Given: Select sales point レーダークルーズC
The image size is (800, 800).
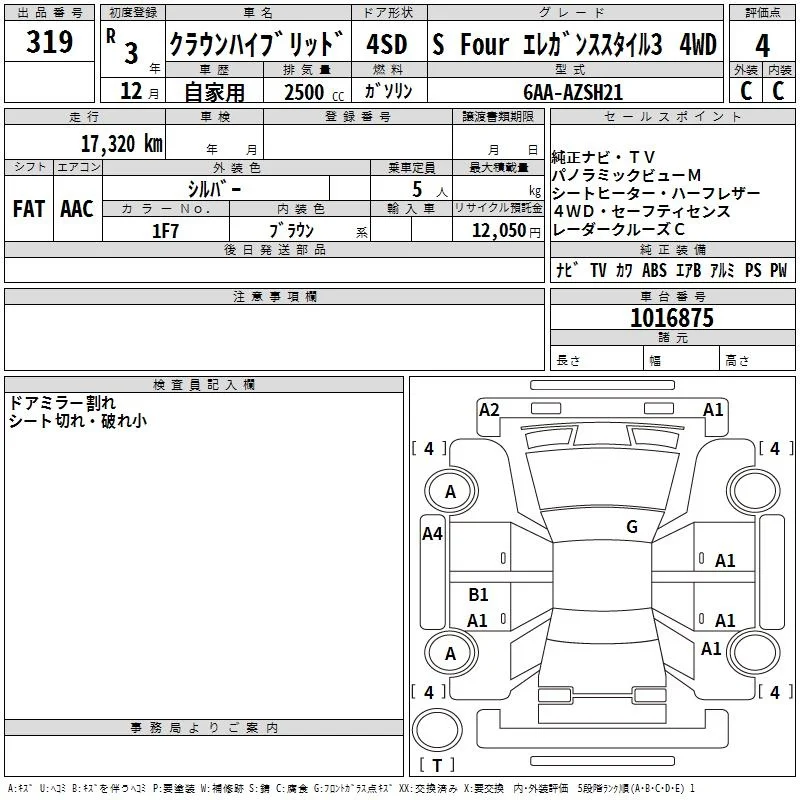Looking at the screenshot, I should [618, 229].
